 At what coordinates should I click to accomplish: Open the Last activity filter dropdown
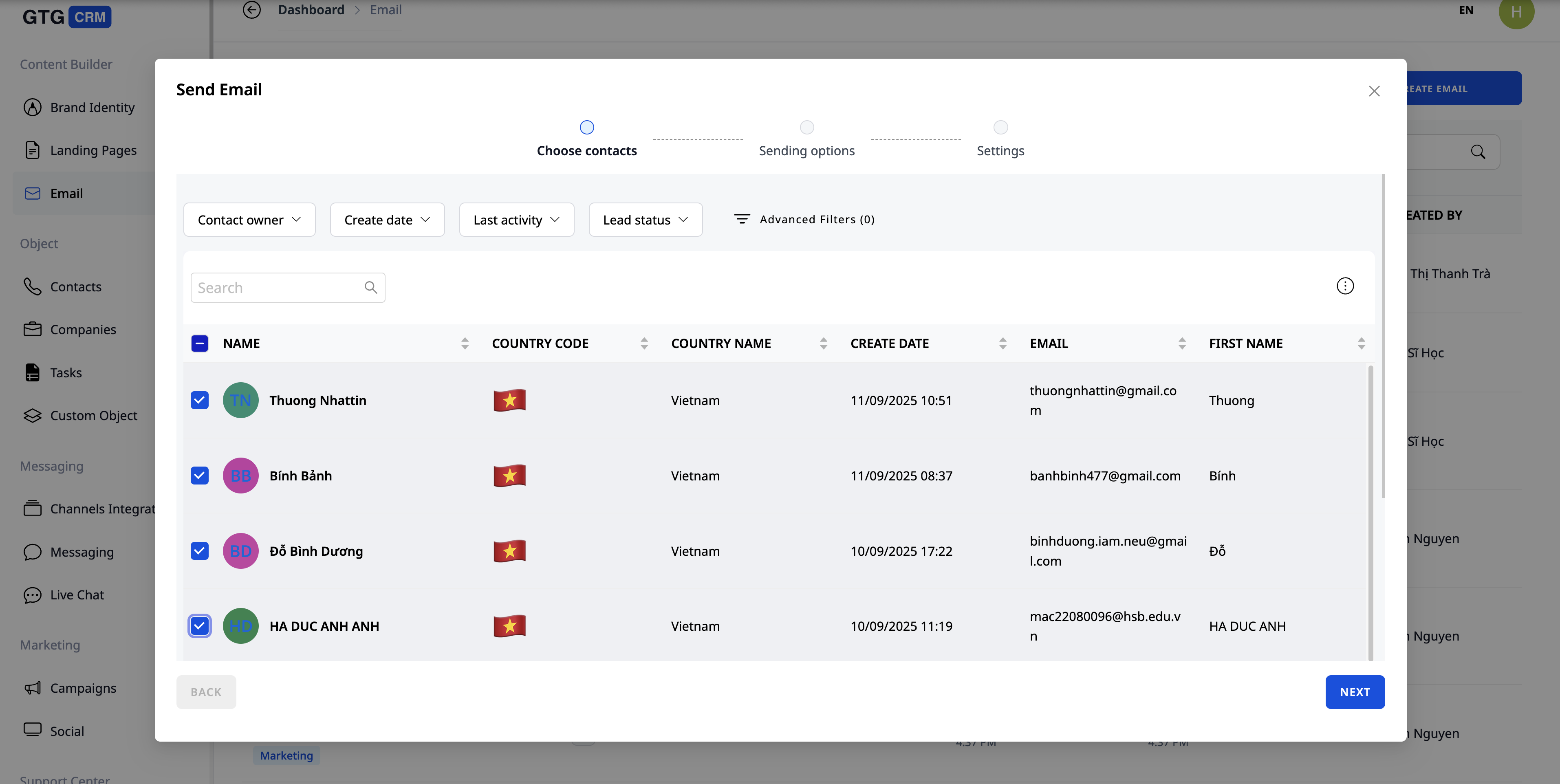(516, 220)
